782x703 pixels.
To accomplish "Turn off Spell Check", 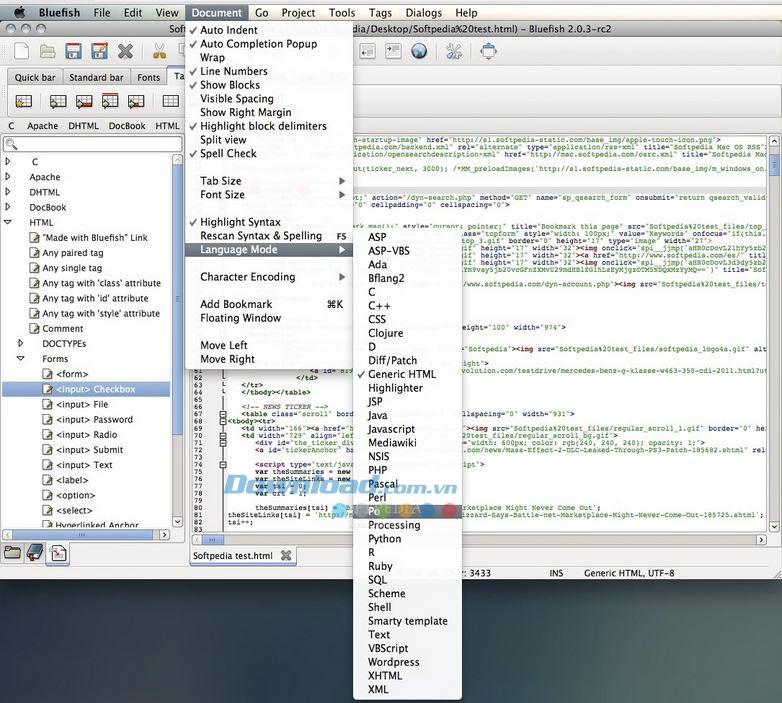I will tap(228, 154).
